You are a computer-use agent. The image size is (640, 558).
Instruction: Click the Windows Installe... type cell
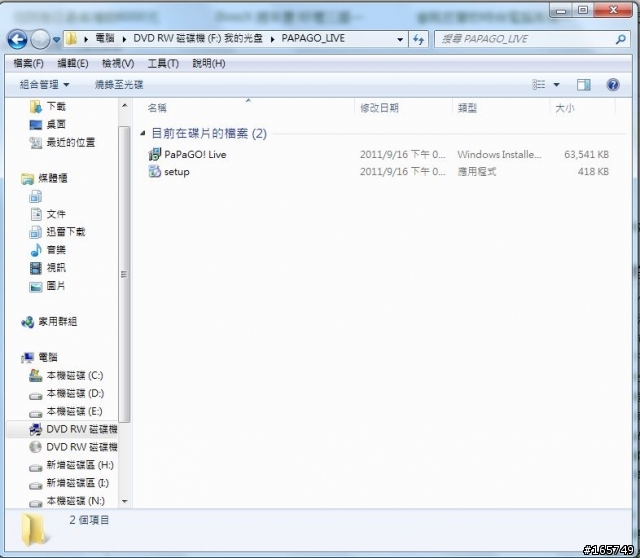coord(499,154)
